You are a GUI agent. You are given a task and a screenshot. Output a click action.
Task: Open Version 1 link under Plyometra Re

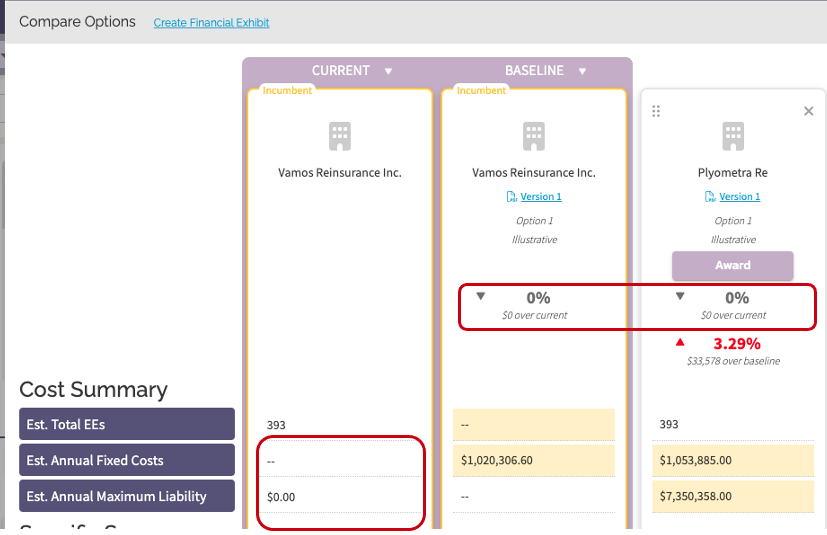(x=739, y=196)
